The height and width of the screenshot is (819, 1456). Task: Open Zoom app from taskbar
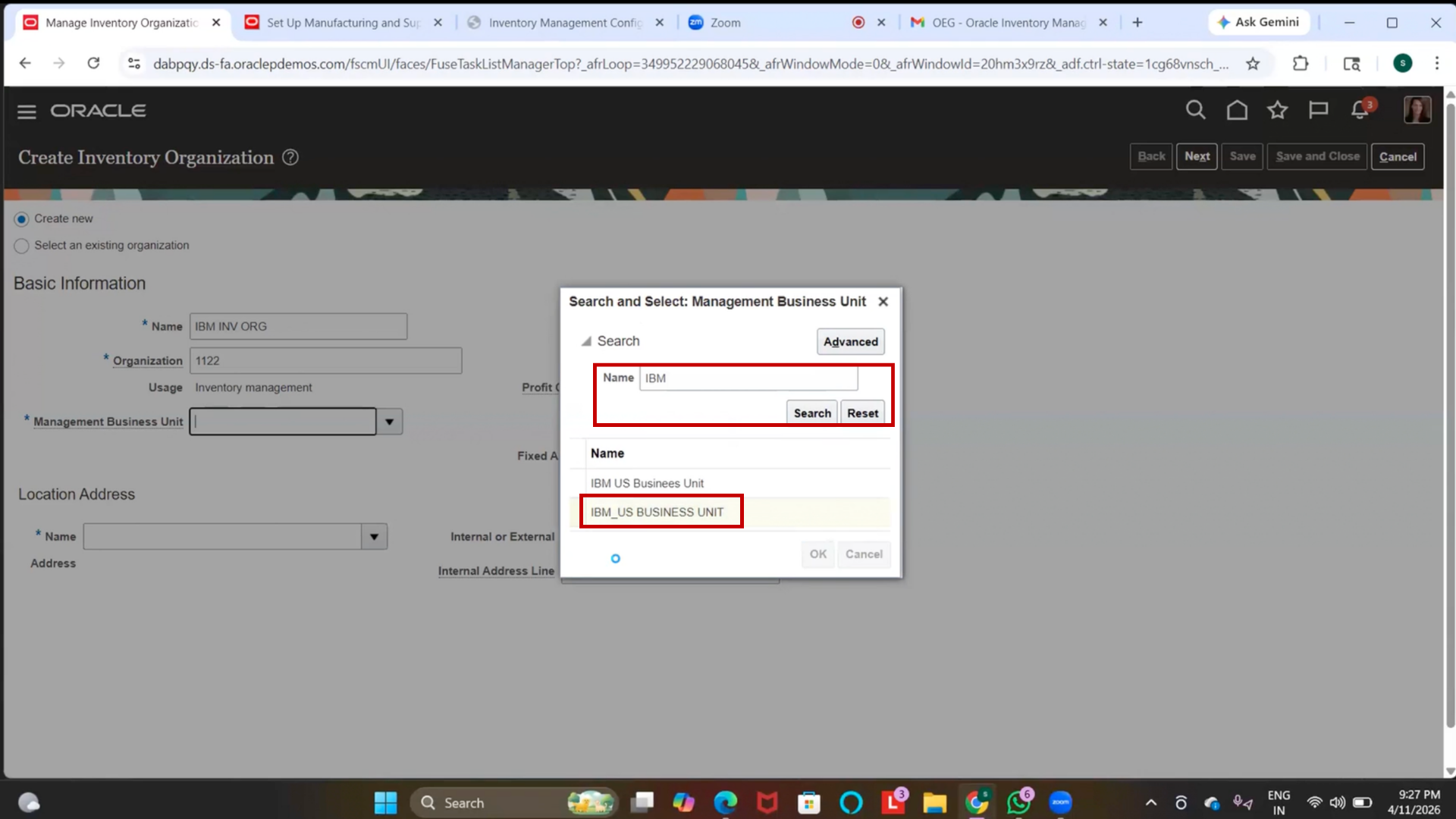[1060, 802]
